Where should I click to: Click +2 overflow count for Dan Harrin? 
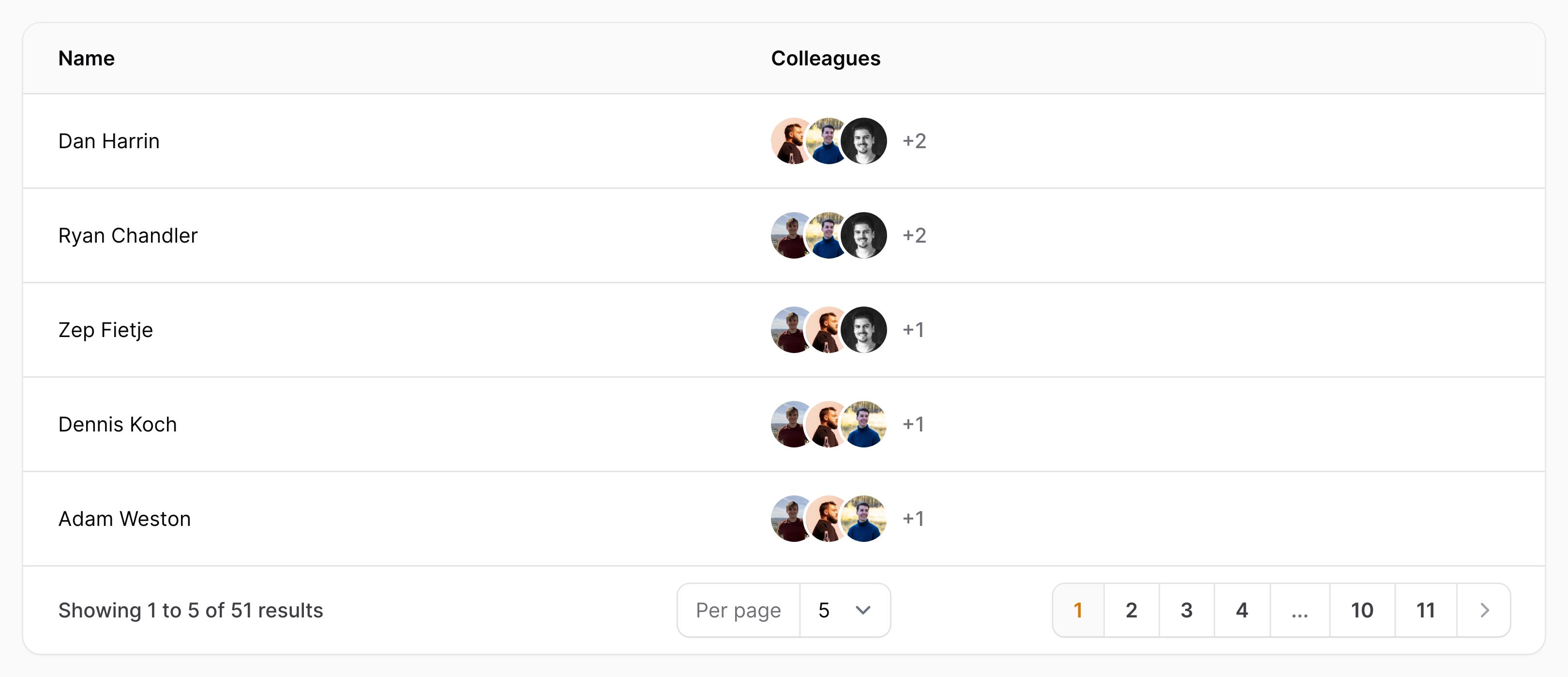(x=914, y=141)
